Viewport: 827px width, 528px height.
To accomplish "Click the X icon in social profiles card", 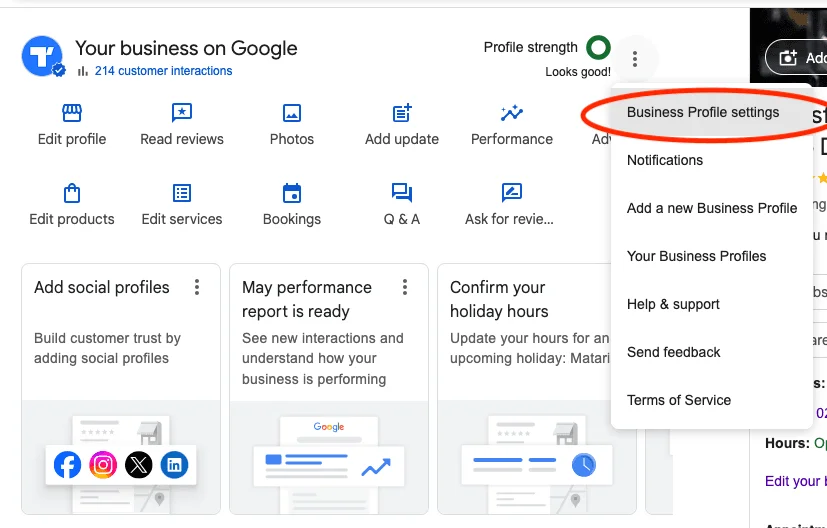I will pos(139,465).
